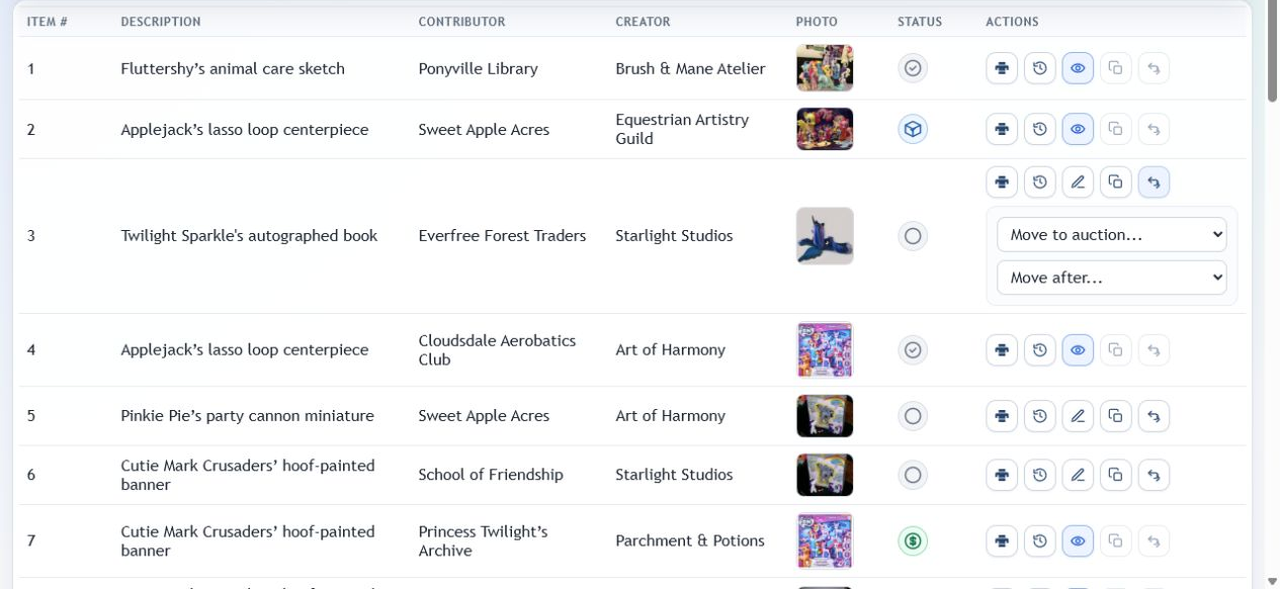1280x589 pixels.
Task: Click the box status icon for item 2
Action: (912, 129)
